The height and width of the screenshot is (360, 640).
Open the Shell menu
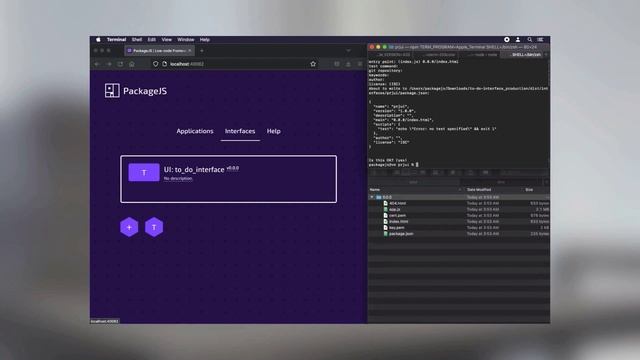[x=137, y=40]
